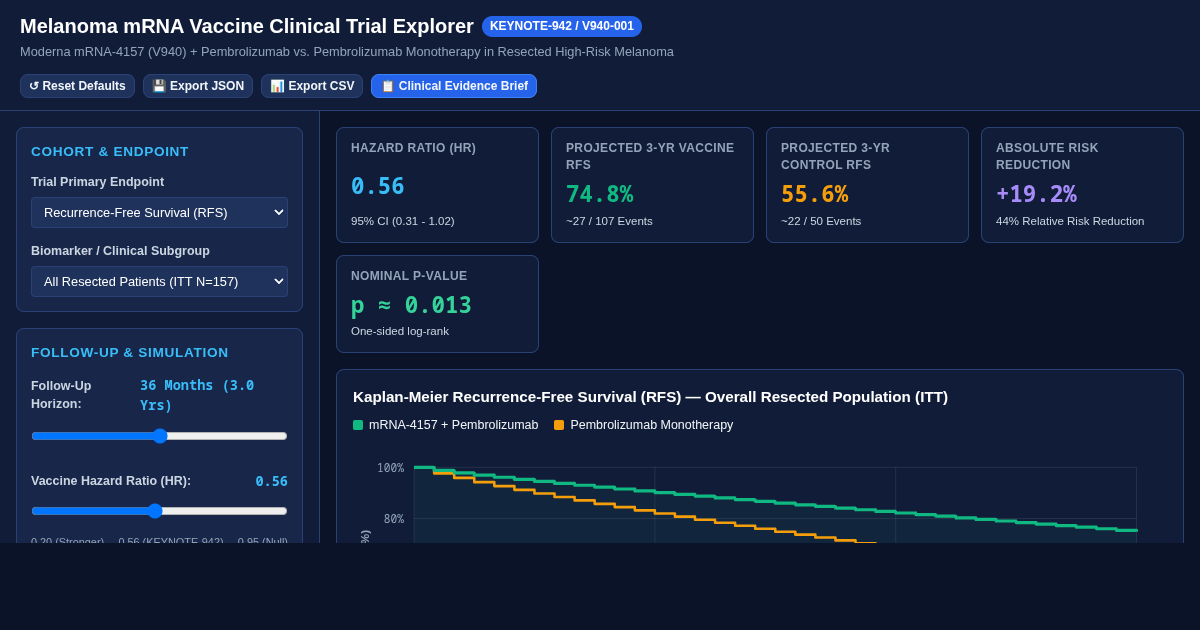1200x630 pixels.
Task: Click the 100% y-axis label
Action: pyautogui.click(x=390, y=468)
